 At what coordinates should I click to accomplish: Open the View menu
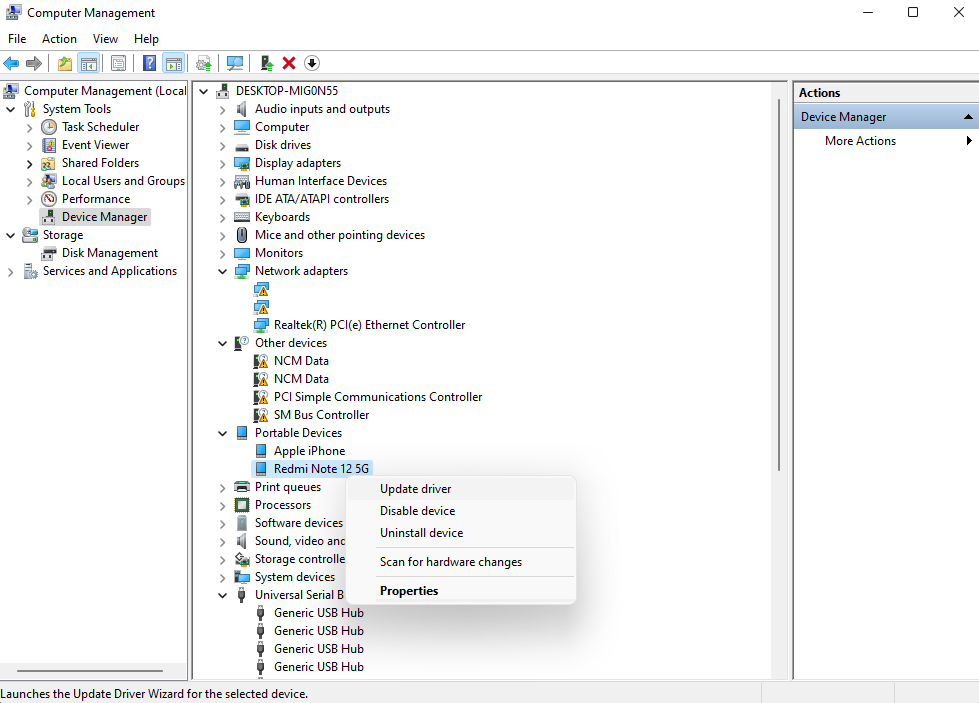point(105,39)
